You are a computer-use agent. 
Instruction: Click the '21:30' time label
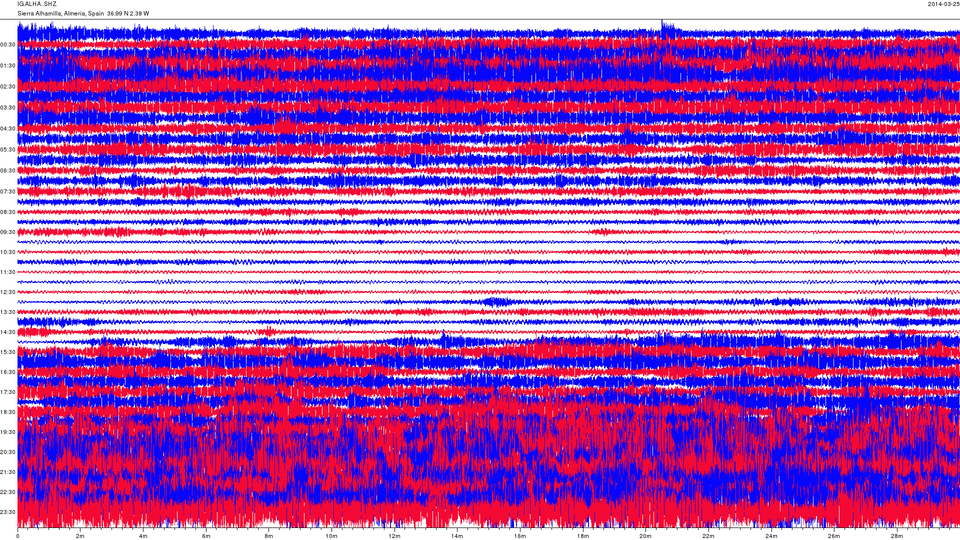(8, 472)
